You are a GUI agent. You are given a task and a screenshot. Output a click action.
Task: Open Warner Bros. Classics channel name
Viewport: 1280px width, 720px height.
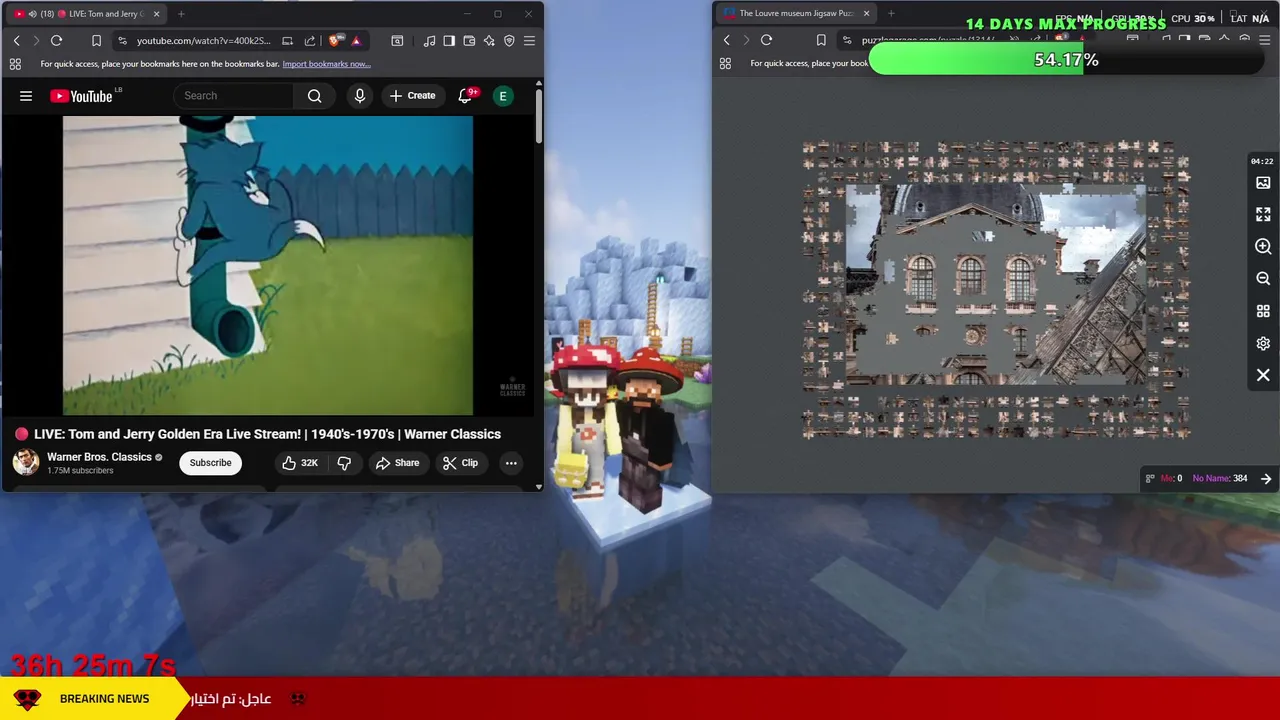(99, 457)
